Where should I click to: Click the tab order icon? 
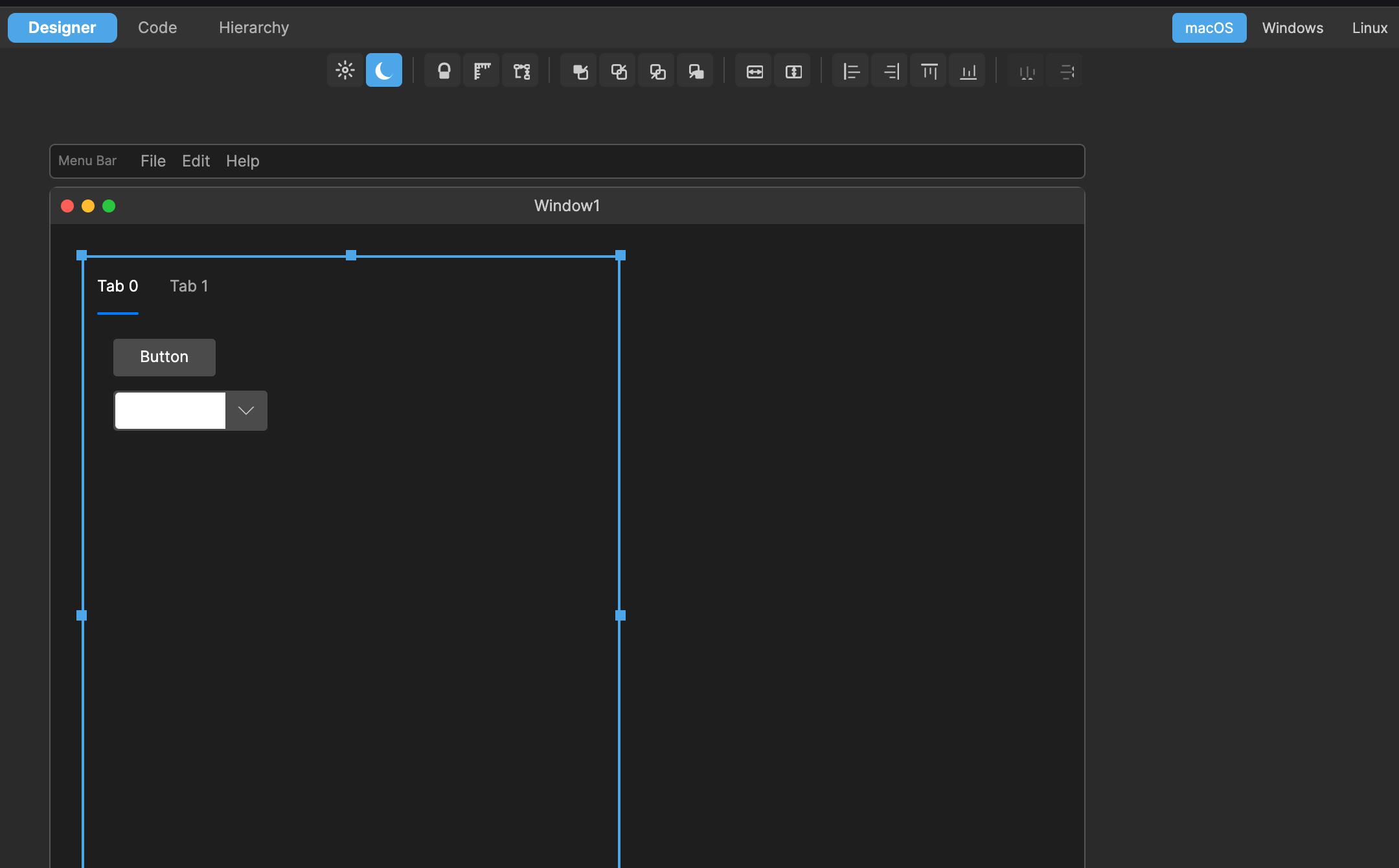click(521, 71)
